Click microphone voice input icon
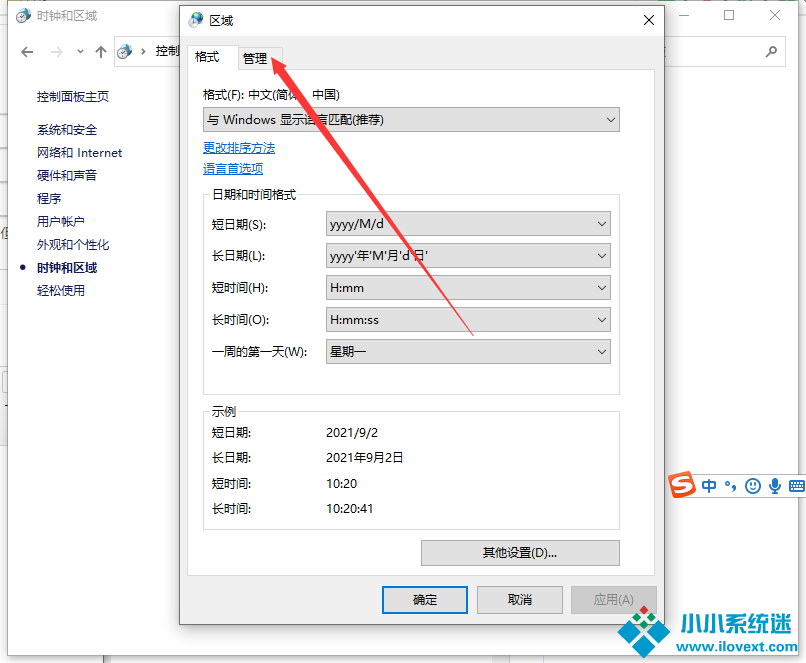The image size is (806, 663). pos(775,486)
